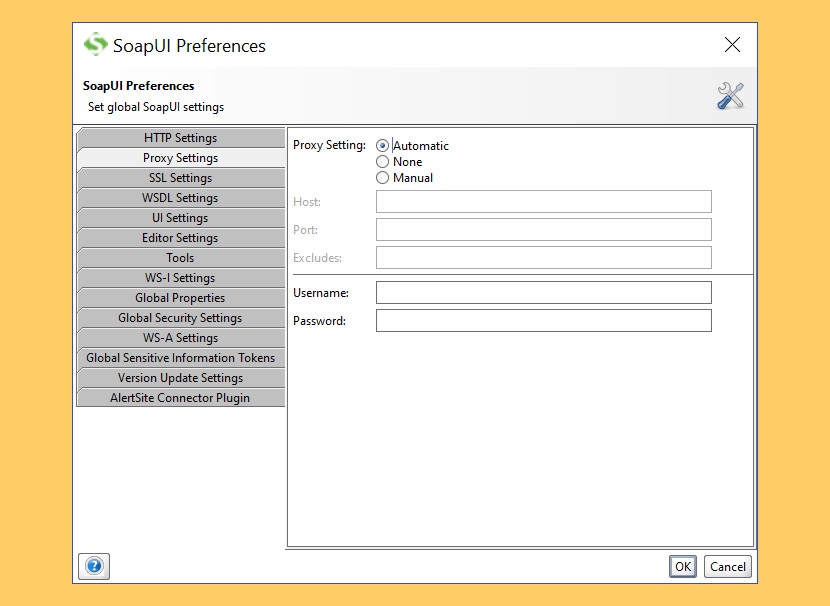The image size is (830, 606).
Task: Click the SoapUI logo icon in title bar
Action: point(95,45)
